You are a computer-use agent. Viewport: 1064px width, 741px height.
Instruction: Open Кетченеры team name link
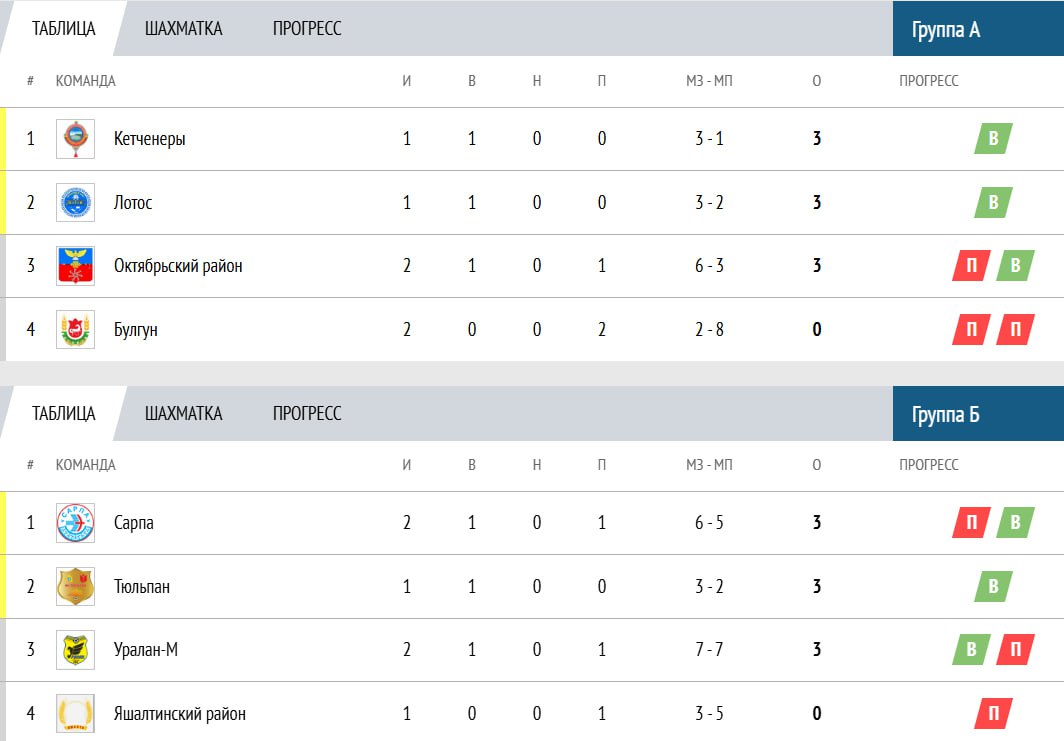[x=149, y=139]
